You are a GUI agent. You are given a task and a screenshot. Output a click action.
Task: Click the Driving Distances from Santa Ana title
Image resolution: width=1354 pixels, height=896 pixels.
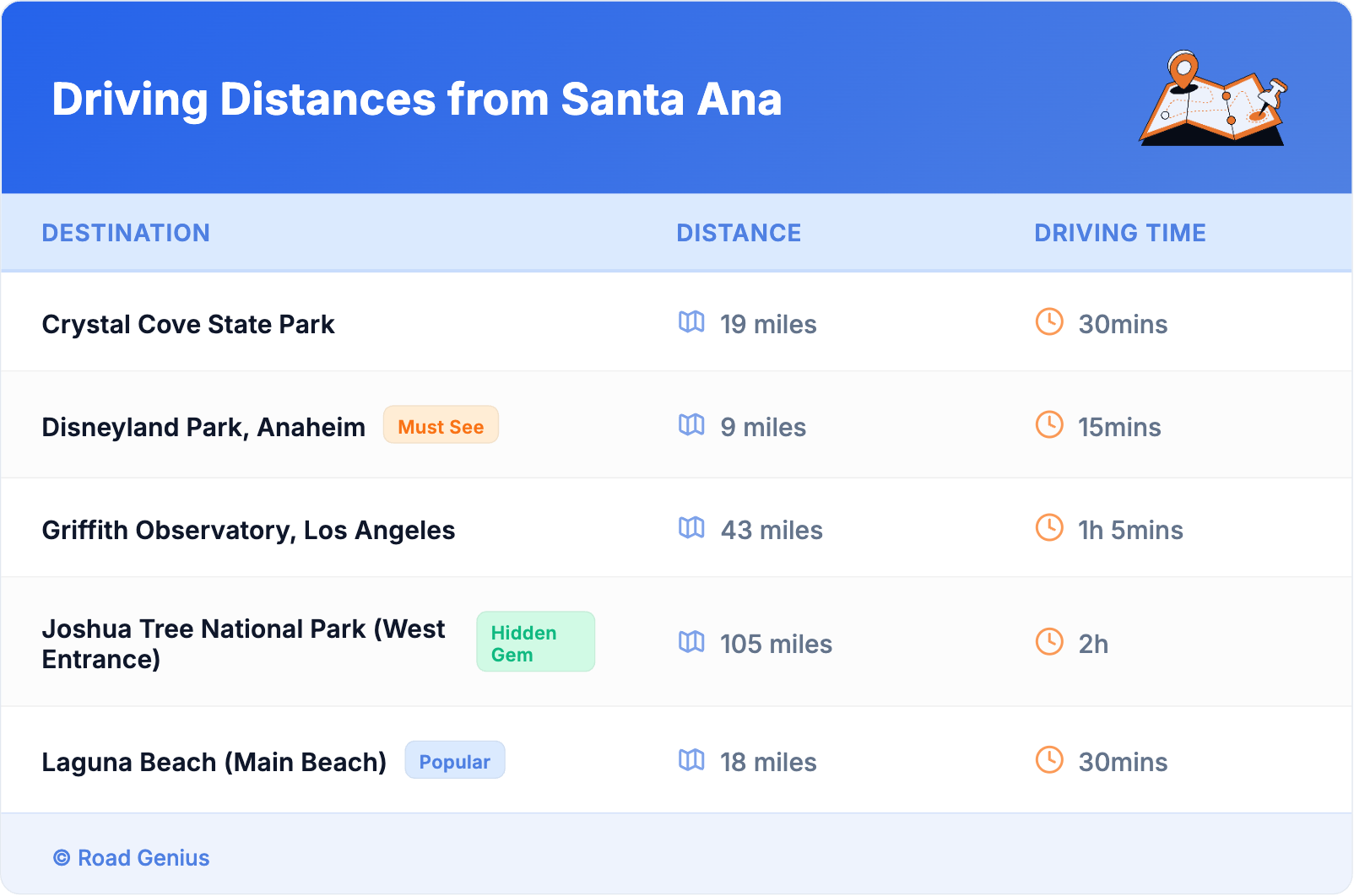pyautogui.click(x=417, y=100)
